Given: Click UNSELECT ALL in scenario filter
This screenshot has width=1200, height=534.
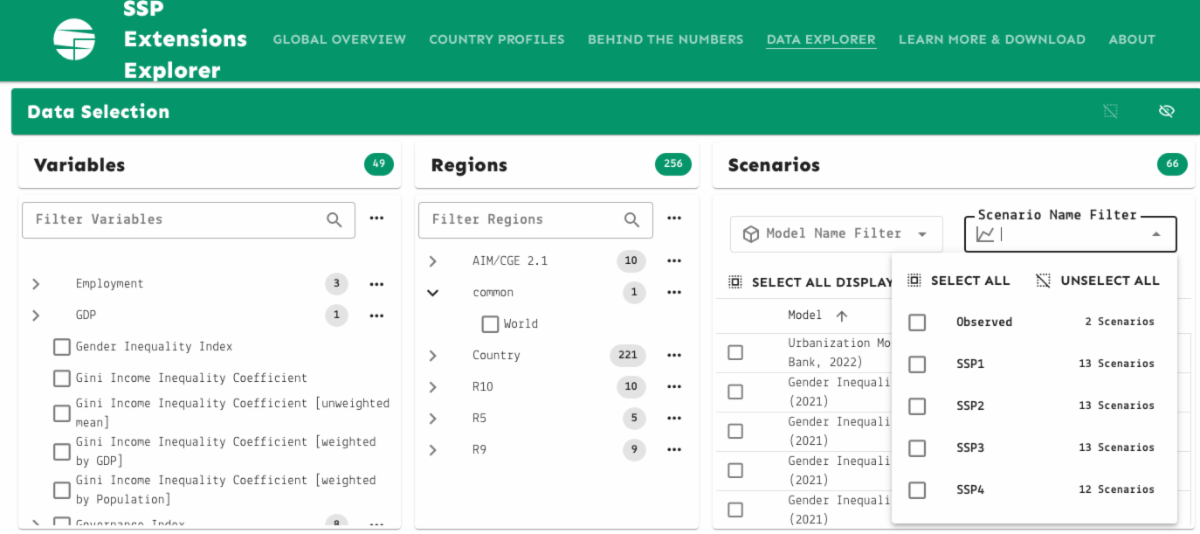Looking at the screenshot, I should click(x=1097, y=281).
